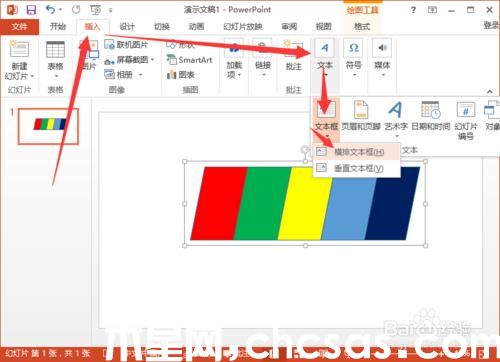
Task: Open Media (媒体) group
Action: pos(382,58)
